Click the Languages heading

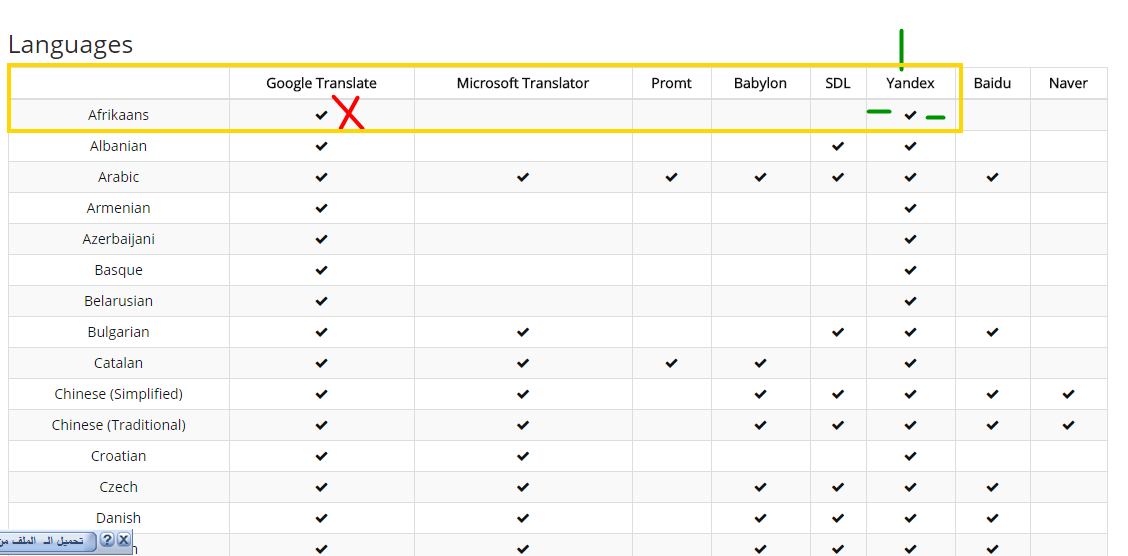(70, 45)
